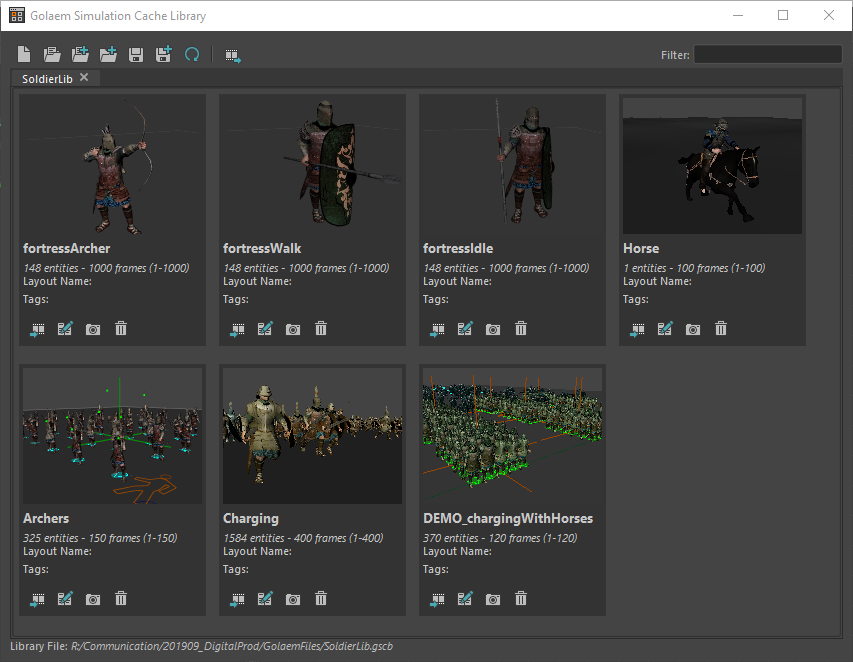Click inside the Filter text field

pyautogui.click(x=767, y=55)
